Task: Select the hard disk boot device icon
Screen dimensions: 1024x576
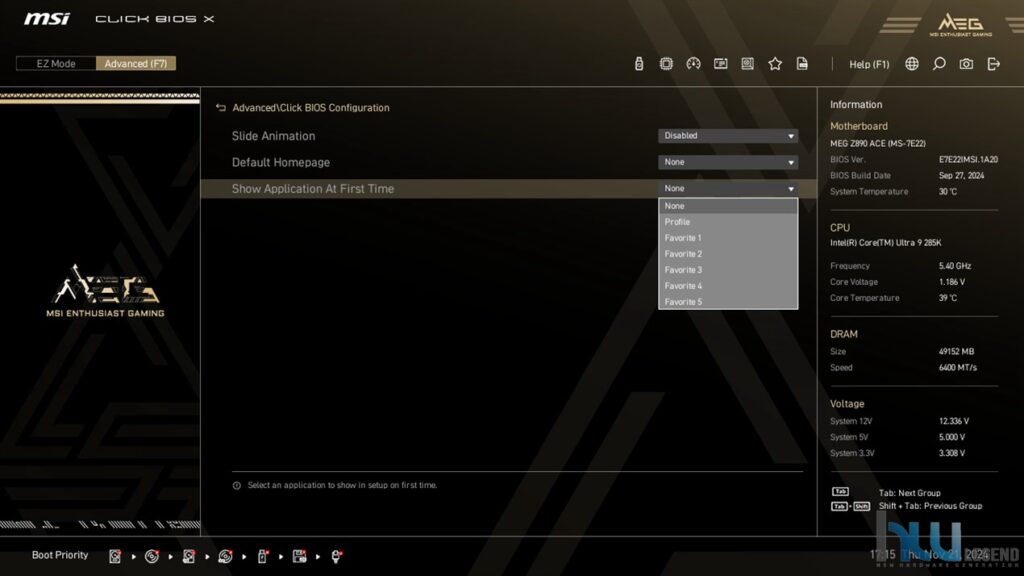Action: (x=115, y=556)
